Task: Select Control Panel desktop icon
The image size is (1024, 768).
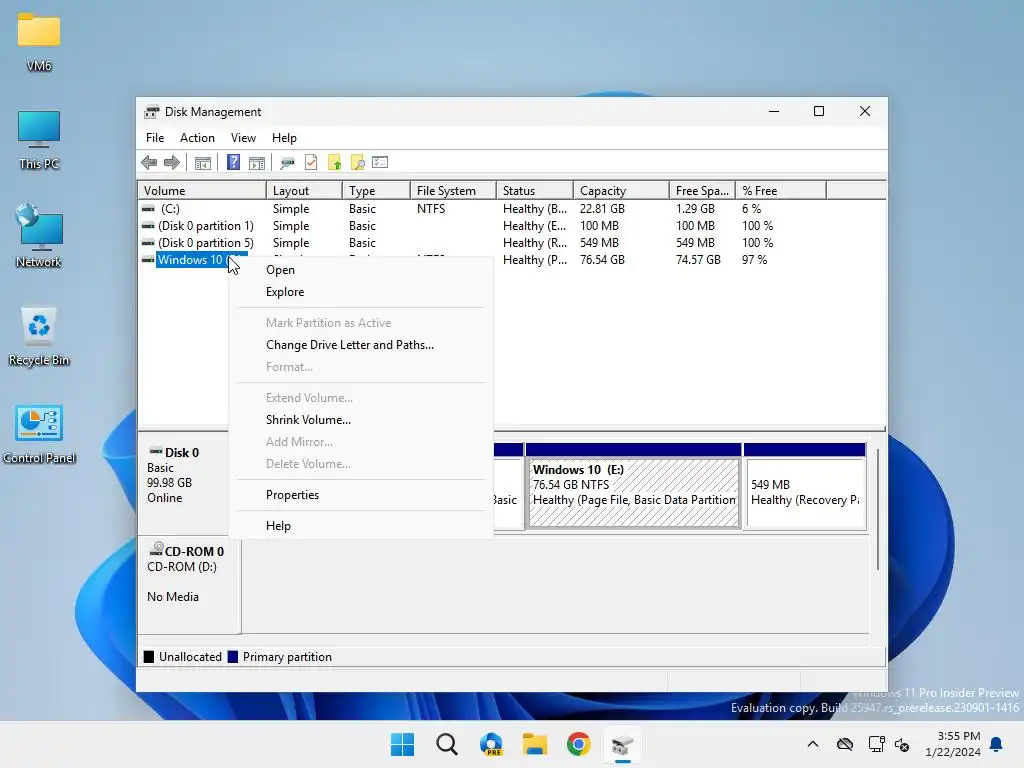Action: pos(39,434)
